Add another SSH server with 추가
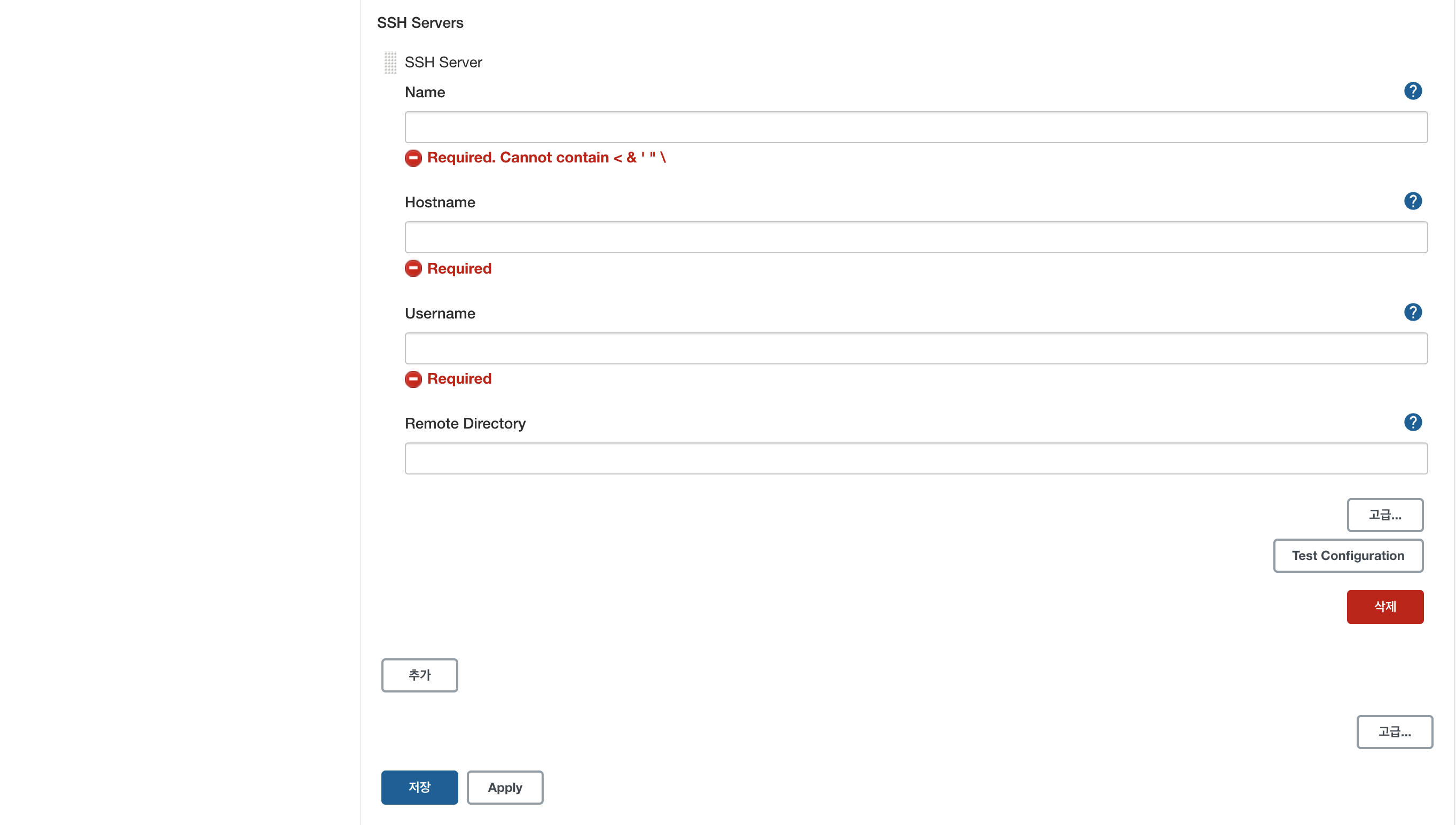This screenshot has width=1456, height=825. click(420, 675)
